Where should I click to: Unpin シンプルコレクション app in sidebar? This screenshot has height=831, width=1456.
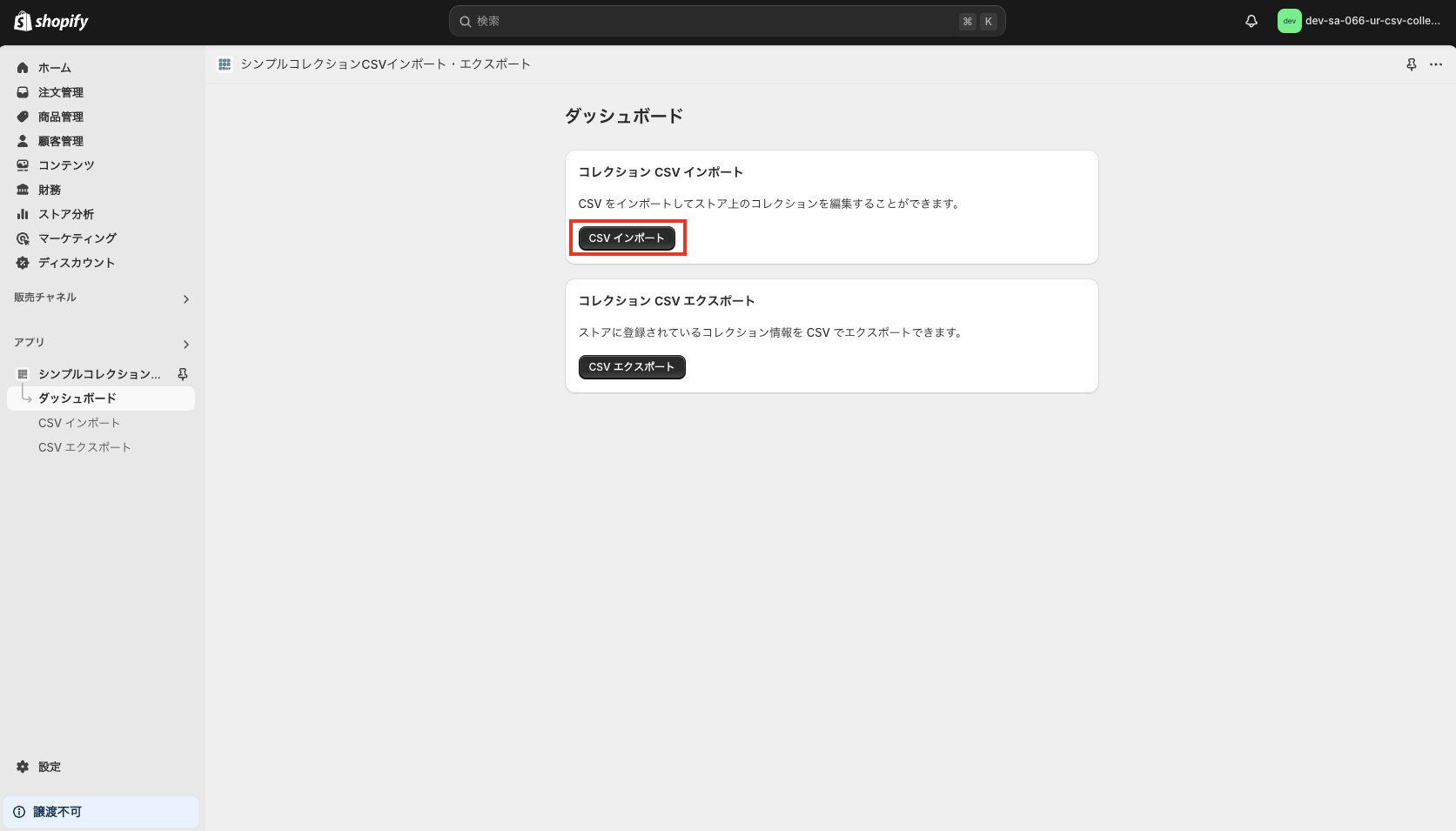tap(182, 373)
